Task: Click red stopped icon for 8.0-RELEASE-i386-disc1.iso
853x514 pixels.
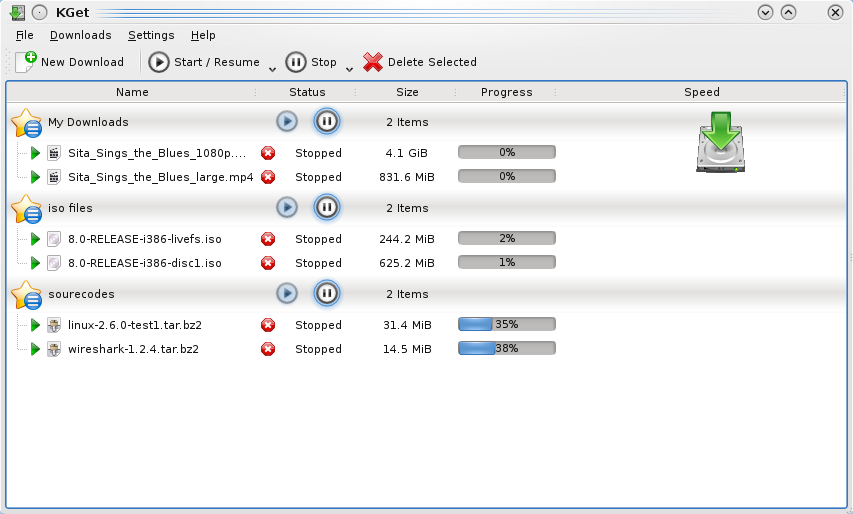Action: click(x=268, y=263)
